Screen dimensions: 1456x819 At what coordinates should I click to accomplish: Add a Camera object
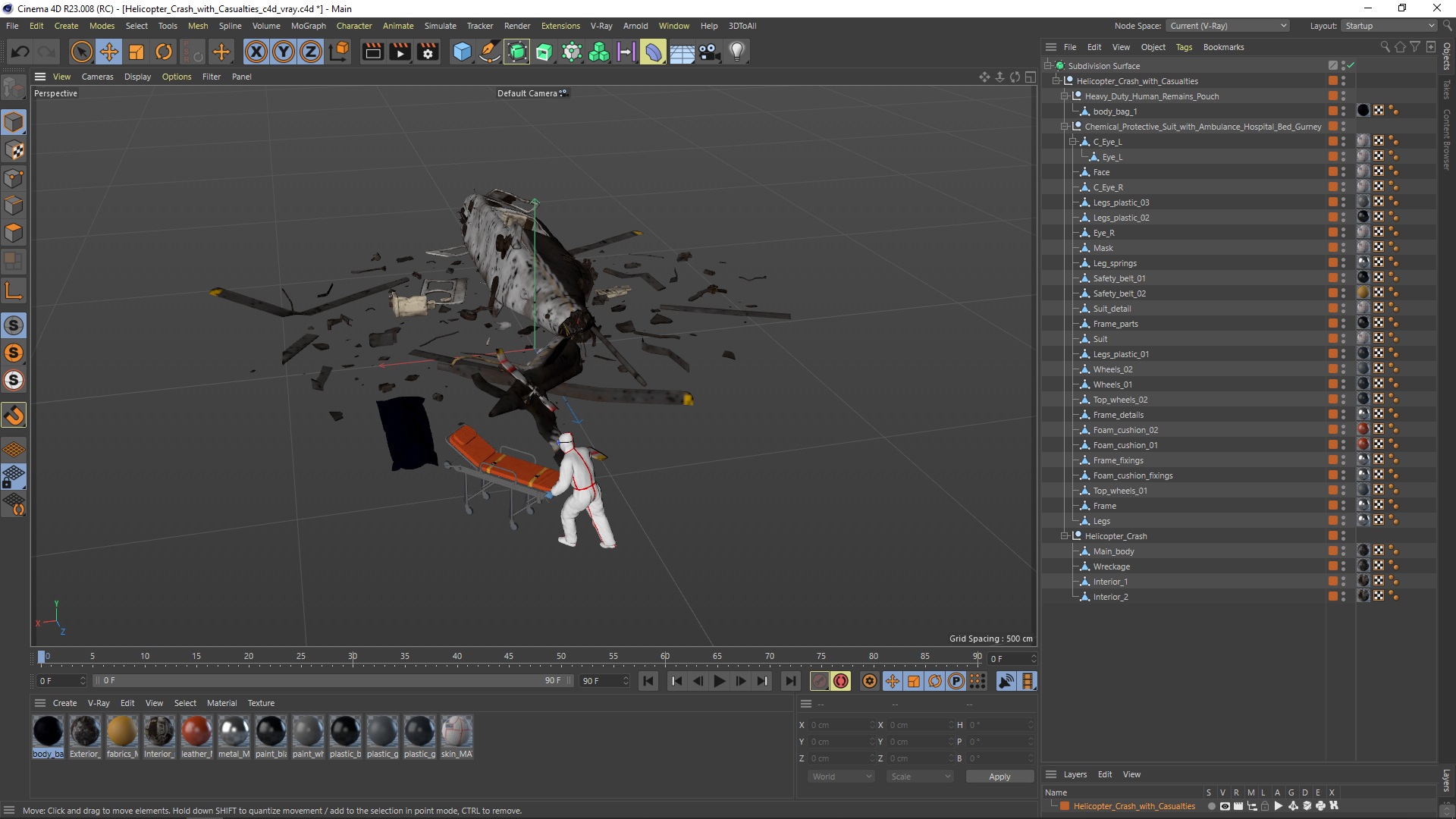tap(709, 52)
